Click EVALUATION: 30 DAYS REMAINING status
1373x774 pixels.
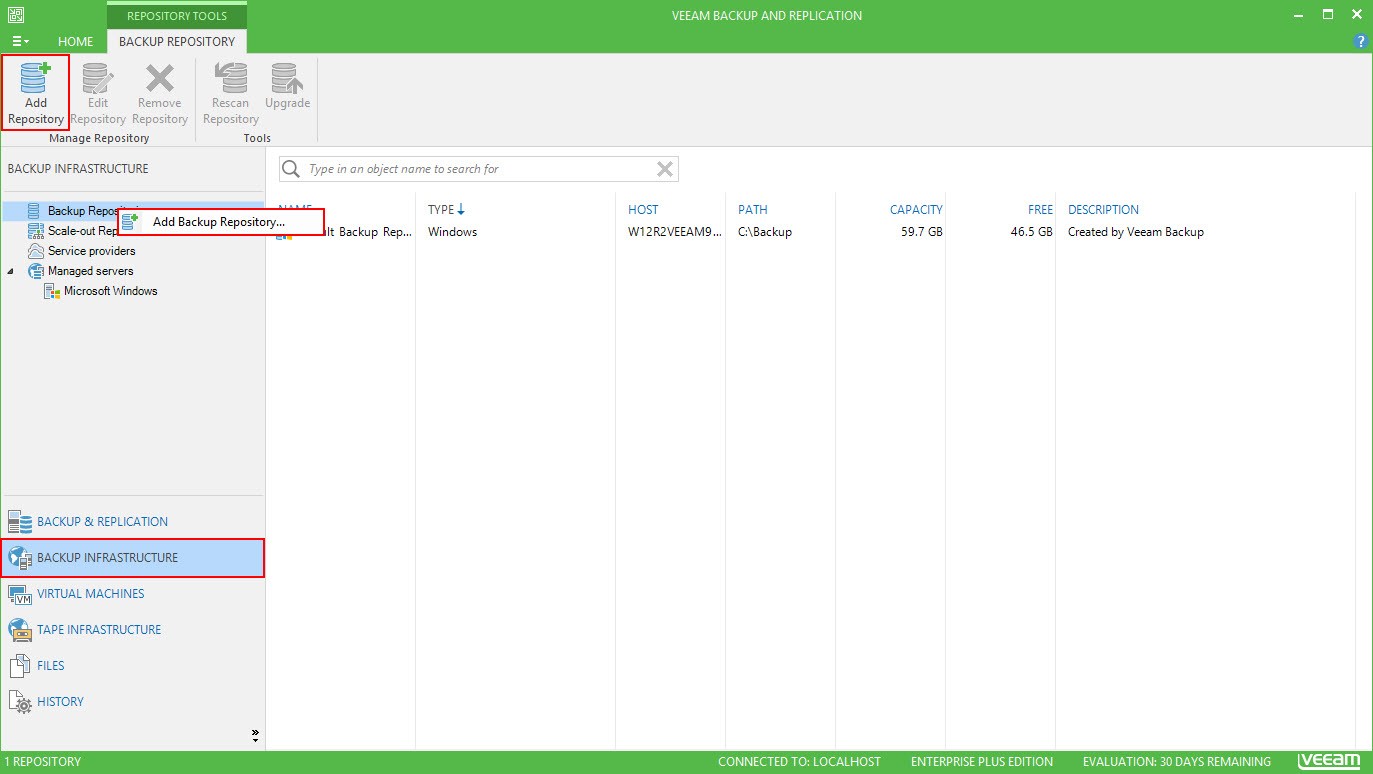pos(1177,762)
